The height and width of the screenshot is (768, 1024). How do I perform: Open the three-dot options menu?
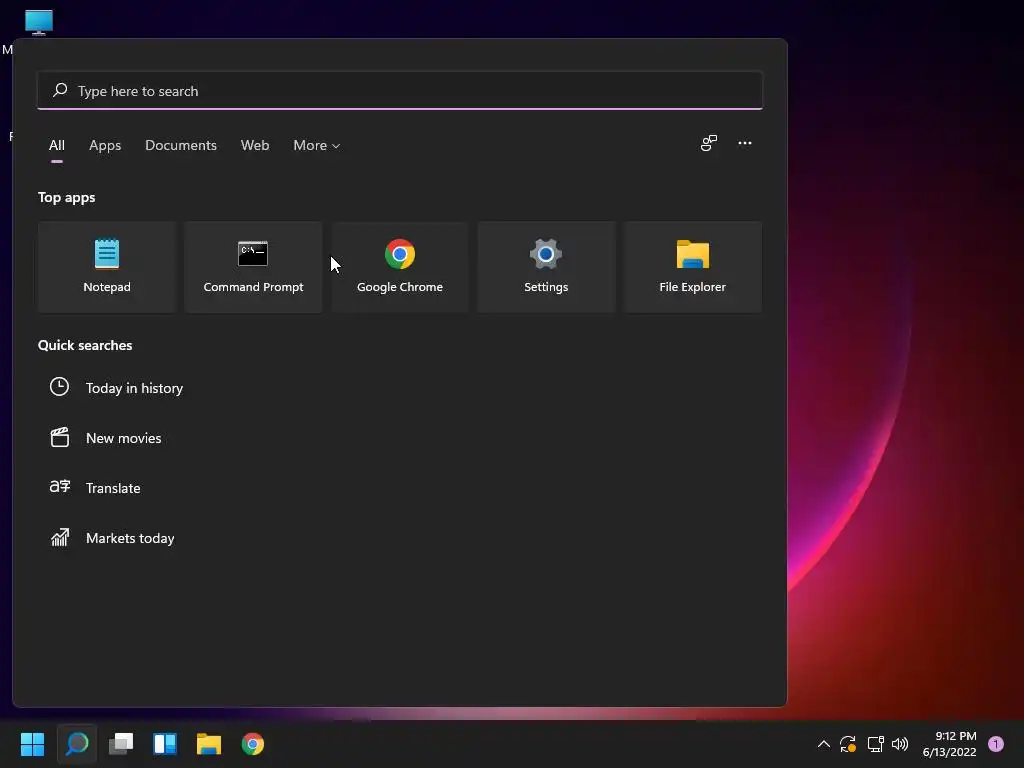(744, 143)
